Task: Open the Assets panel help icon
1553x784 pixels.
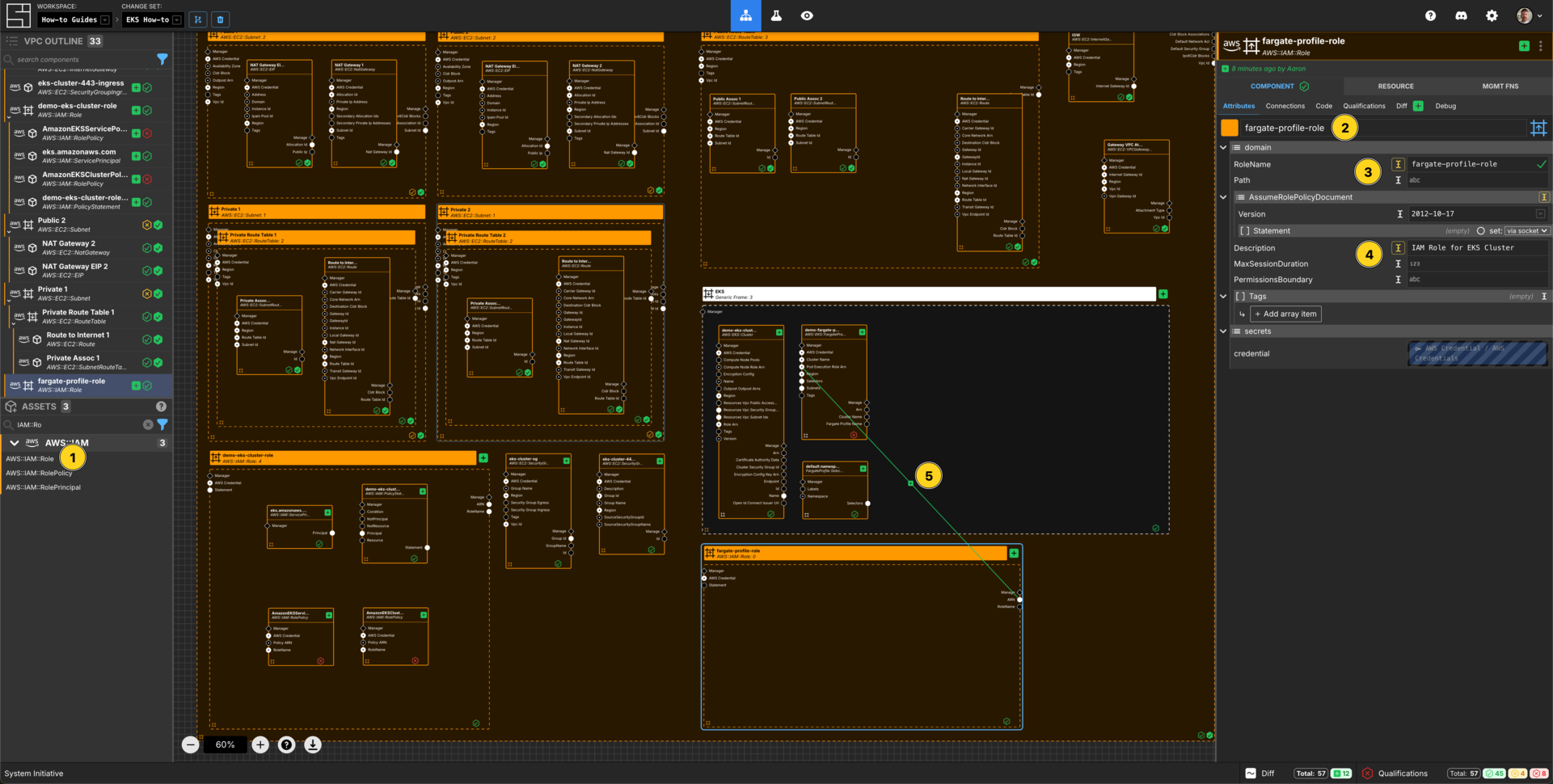Action: coord(161,407)
